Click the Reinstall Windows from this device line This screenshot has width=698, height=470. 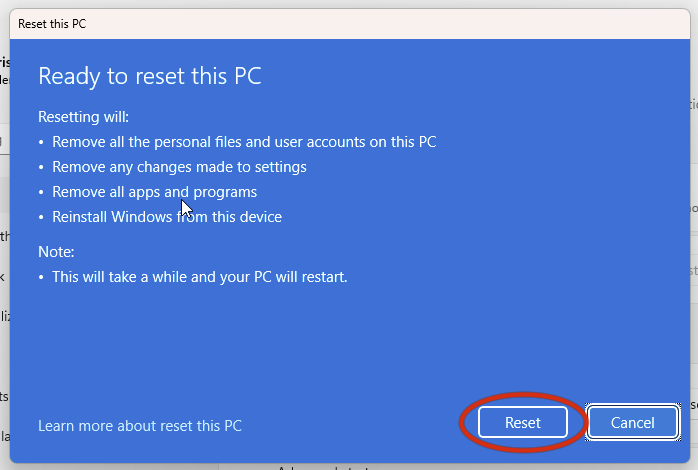click(167, 217)
